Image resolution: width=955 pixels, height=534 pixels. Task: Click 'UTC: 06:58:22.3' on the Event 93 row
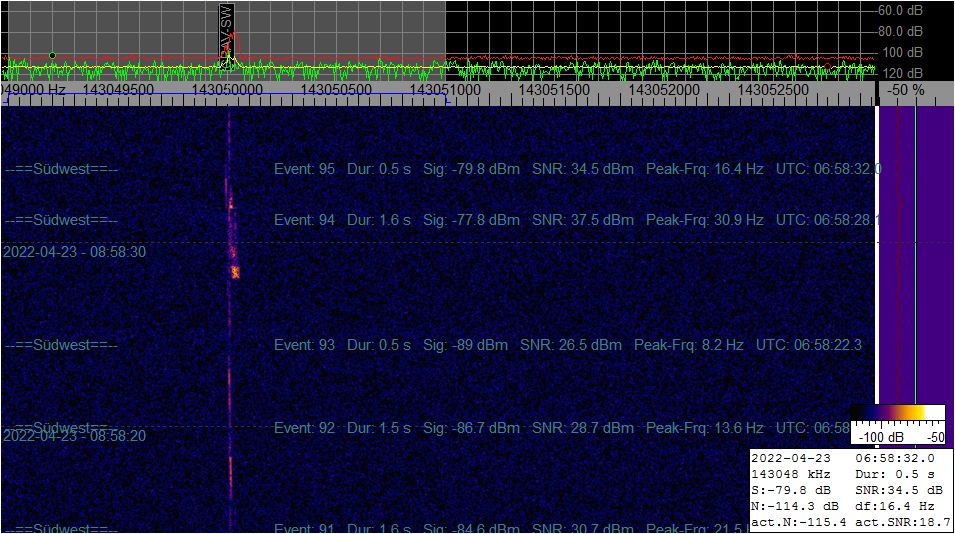809,345
